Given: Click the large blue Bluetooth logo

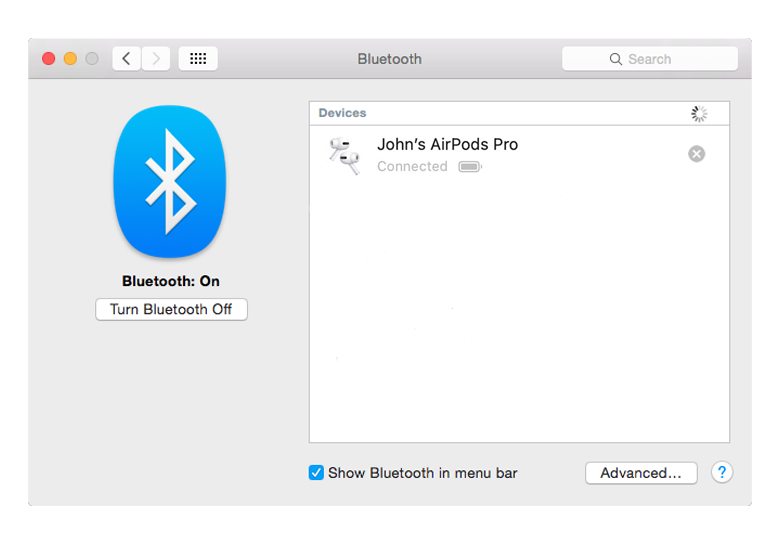Looking at the screenshot, I should pyautogui.click(x=170, y=180).
